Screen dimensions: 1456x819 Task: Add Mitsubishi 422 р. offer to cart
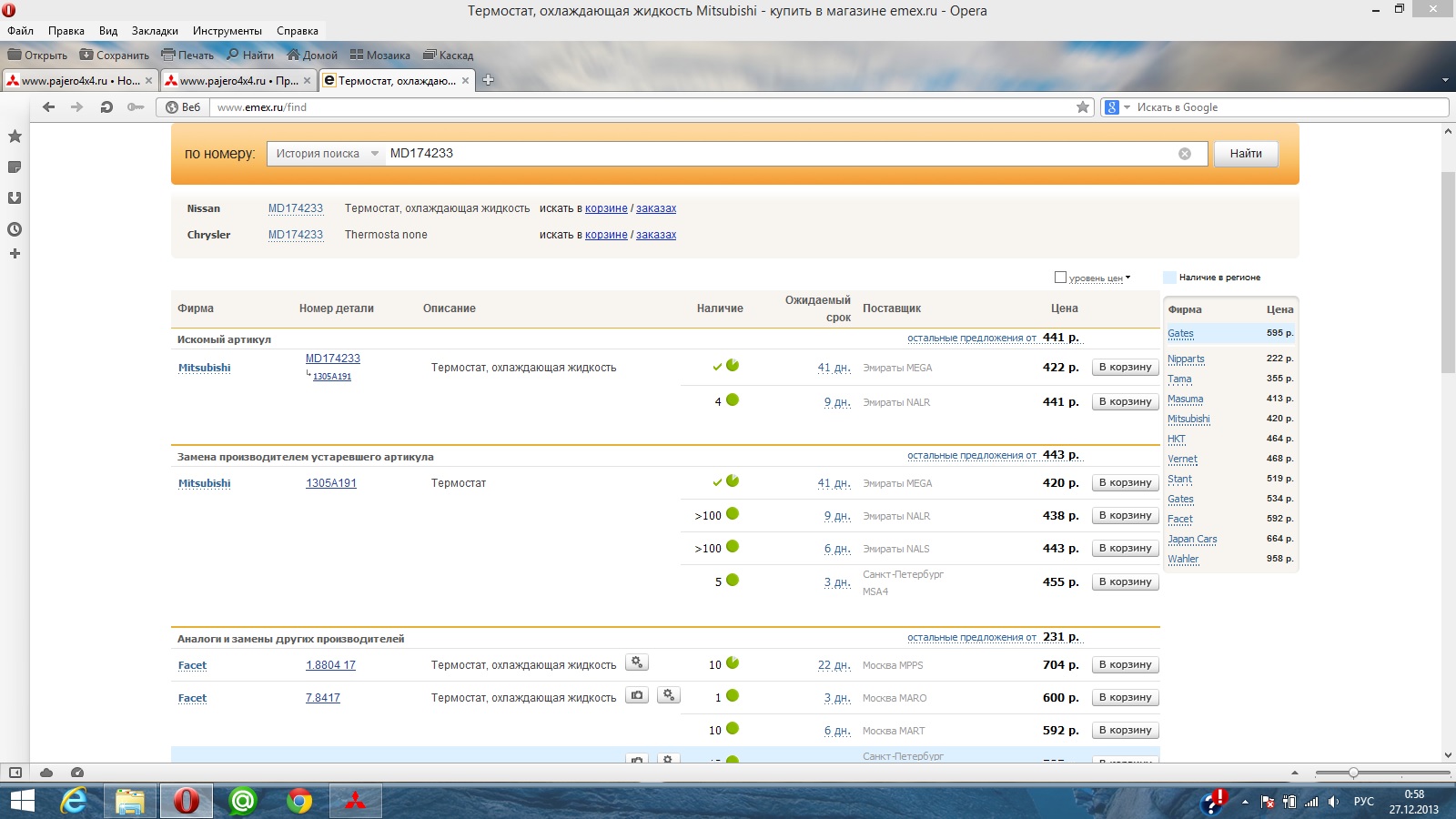(x=1125, y=368)
